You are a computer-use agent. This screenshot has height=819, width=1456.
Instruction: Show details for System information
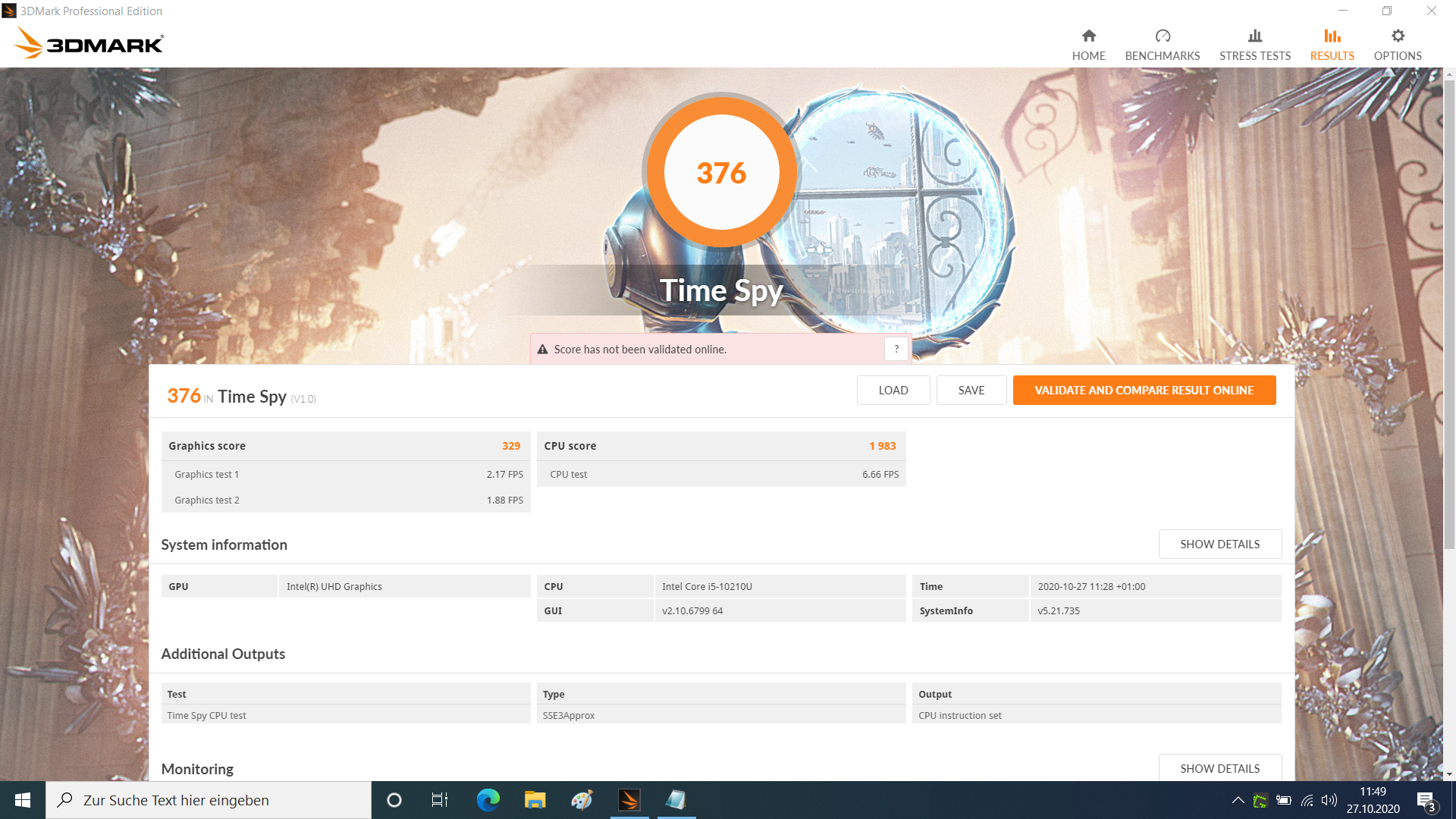click(1219, 544)
